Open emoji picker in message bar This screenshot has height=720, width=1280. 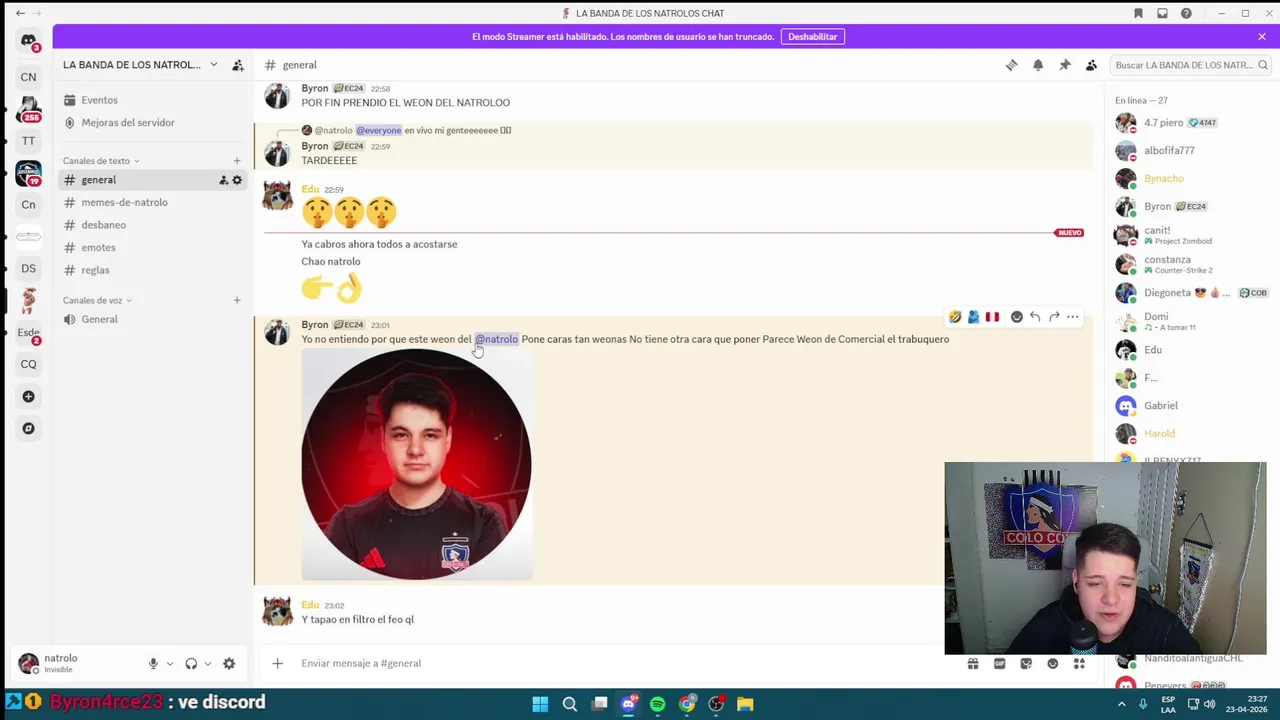click(1052, 663)
